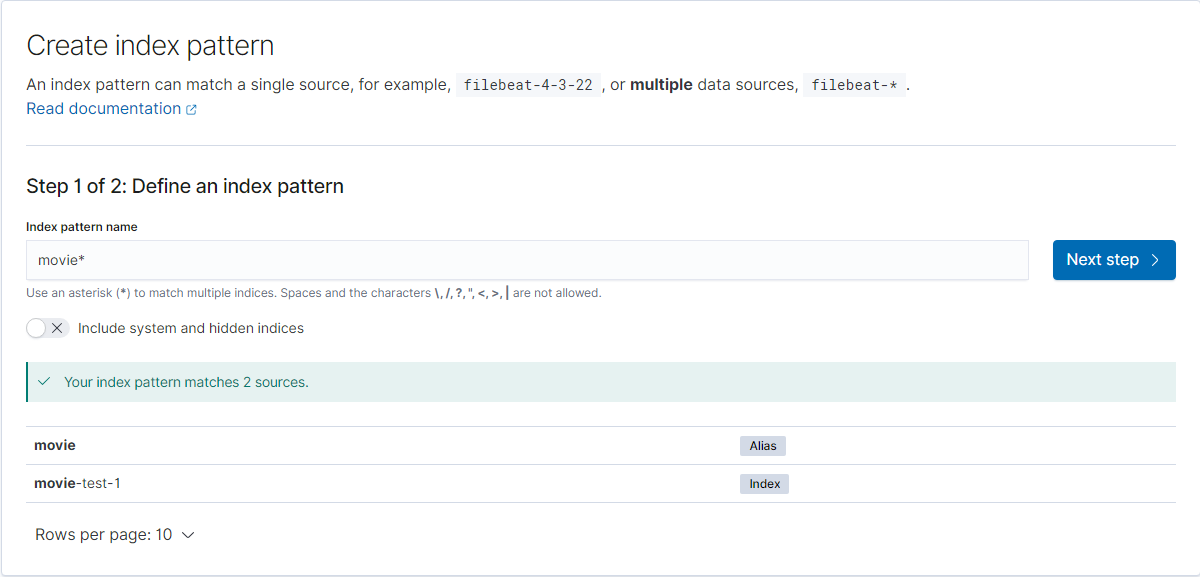Click the asterisk usage help text

(x=314, y=293)
